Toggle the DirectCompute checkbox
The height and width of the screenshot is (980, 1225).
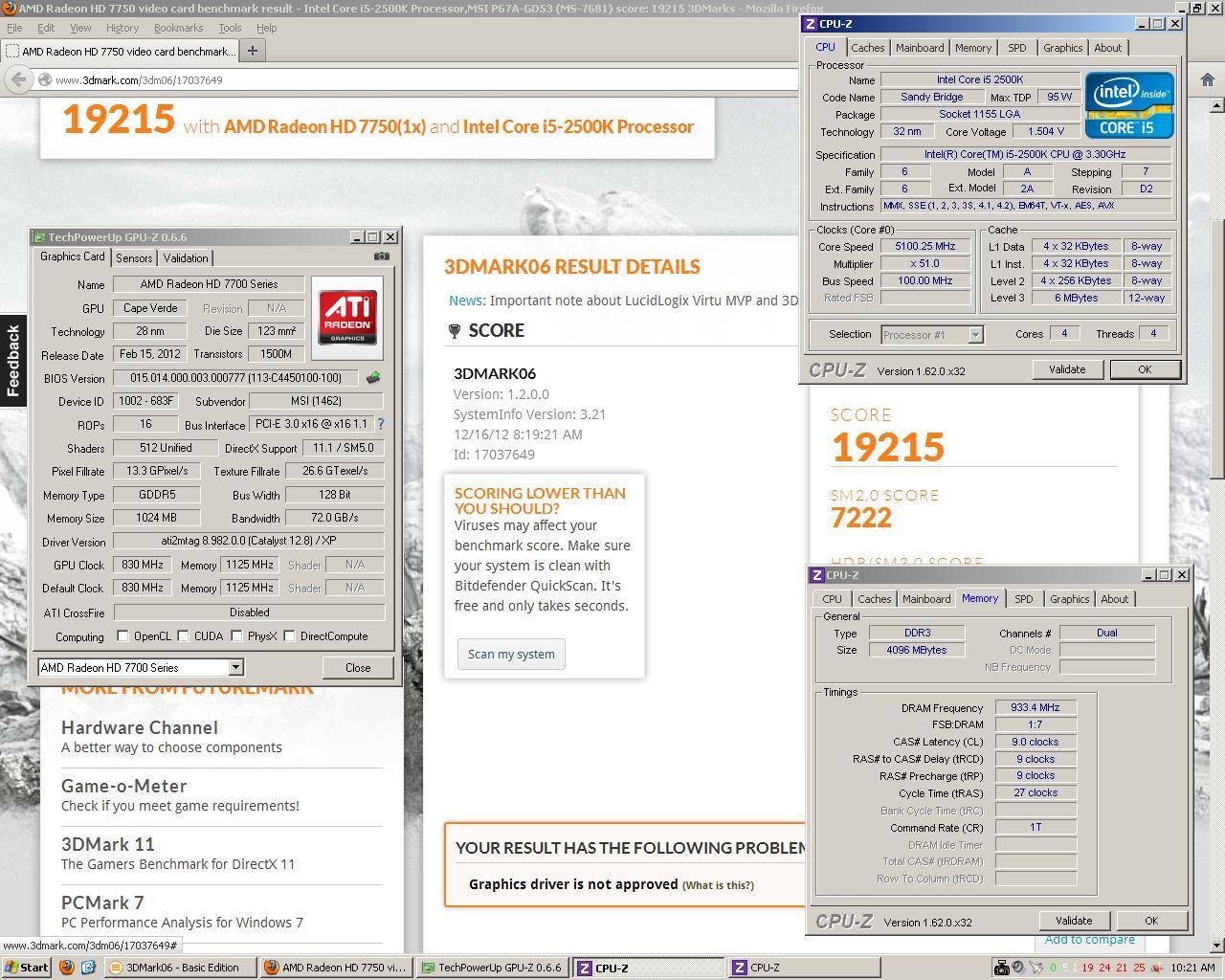point(289,635)
